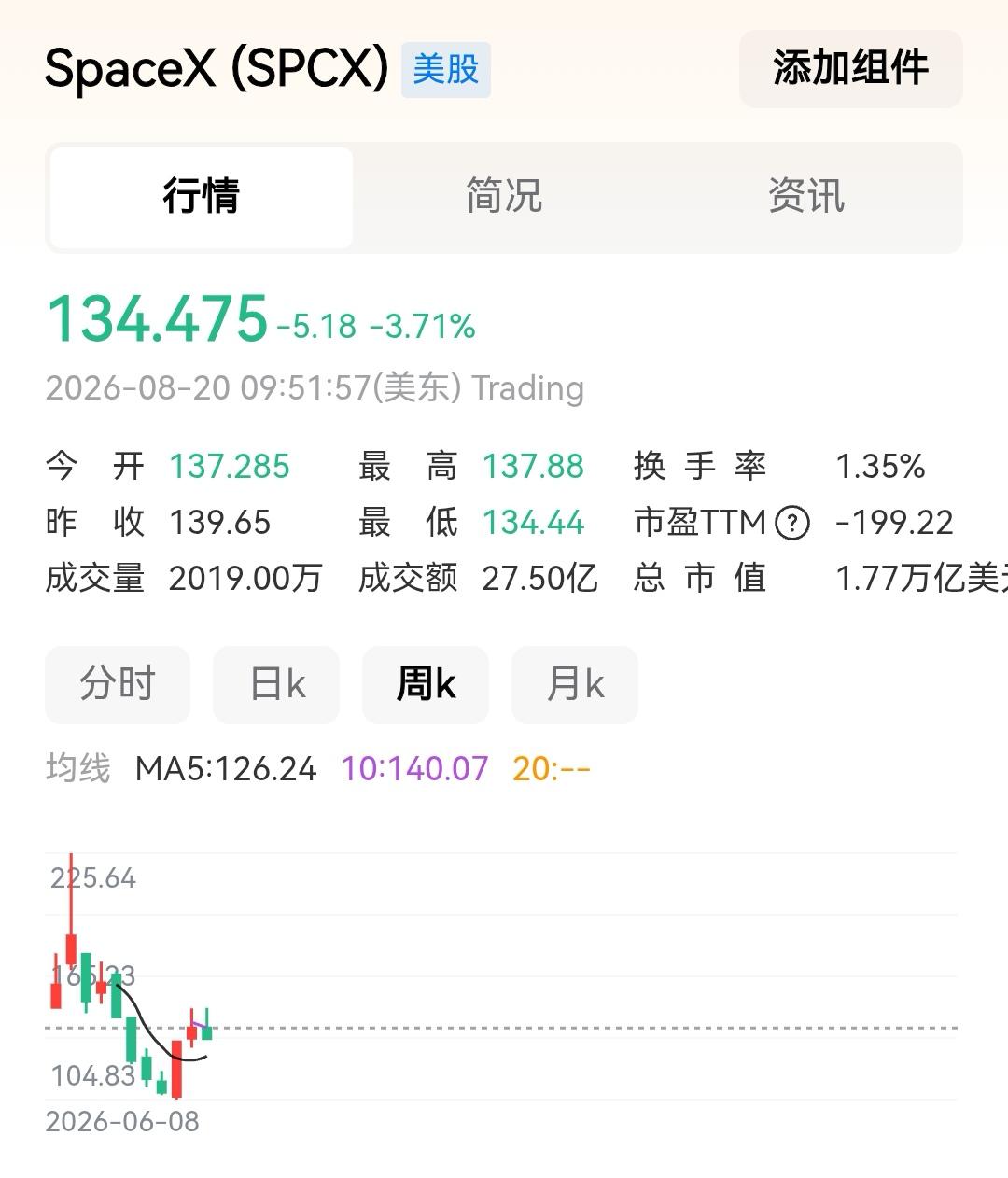The width and height of the screenshot is (1008, 1178).
Task: Click the tall red candlestick near 225.64
Action: (71, 910)
